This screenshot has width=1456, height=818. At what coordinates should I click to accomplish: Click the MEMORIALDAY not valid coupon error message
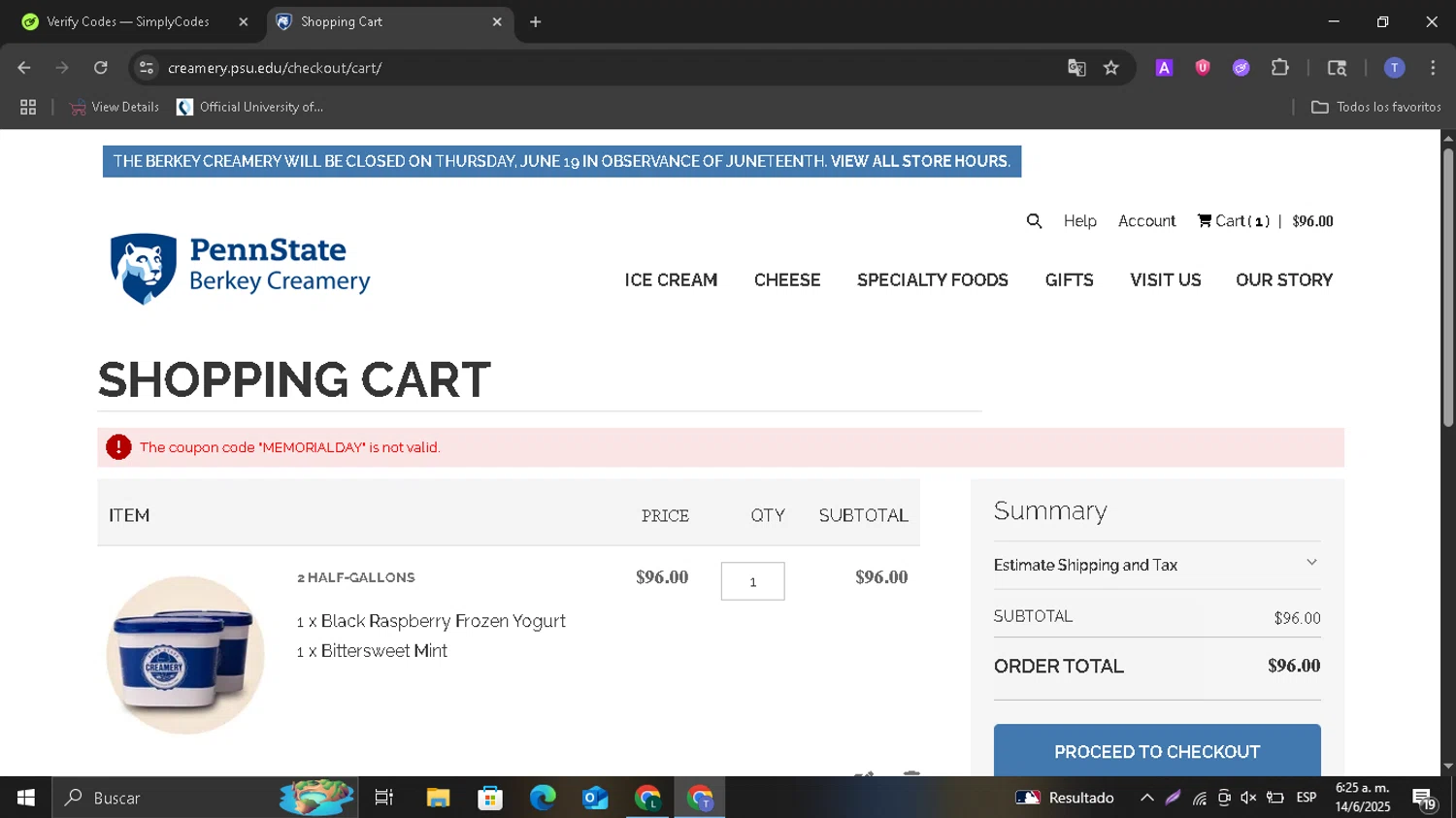290,447
